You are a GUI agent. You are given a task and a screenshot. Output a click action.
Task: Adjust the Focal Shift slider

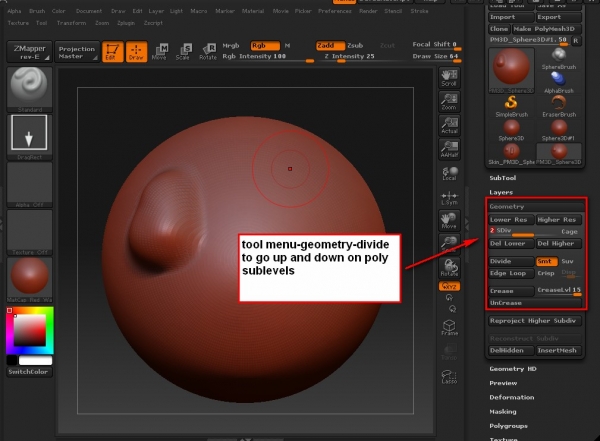436,45
